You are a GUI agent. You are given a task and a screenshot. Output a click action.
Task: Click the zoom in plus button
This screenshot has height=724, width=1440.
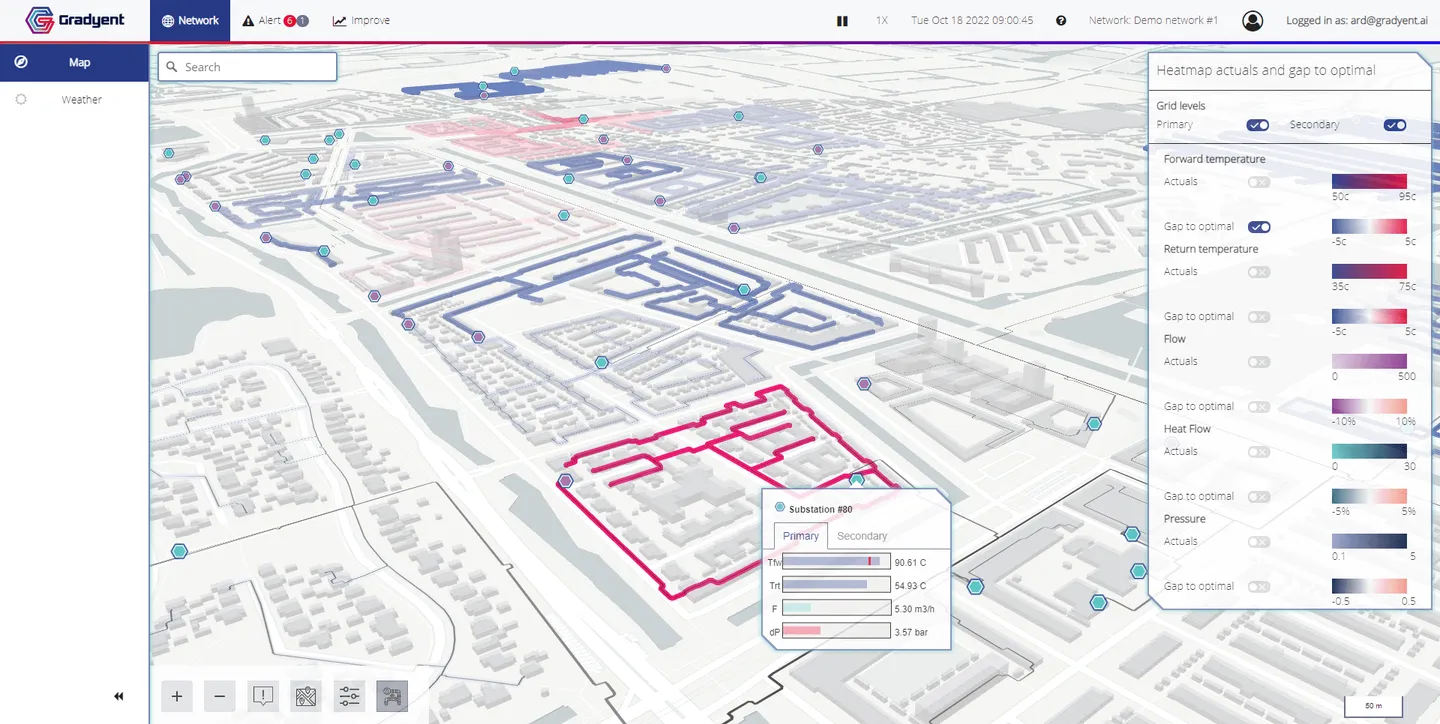177,696
